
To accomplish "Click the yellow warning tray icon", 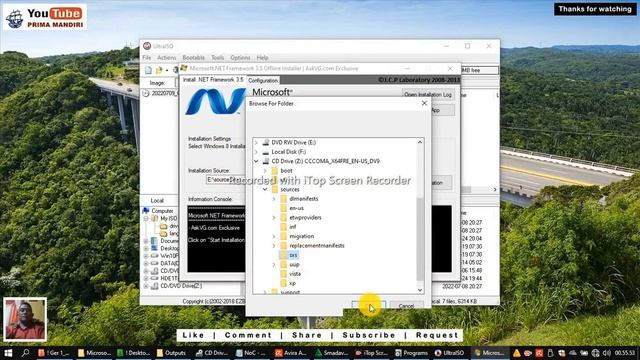I will tap(517, 353).
